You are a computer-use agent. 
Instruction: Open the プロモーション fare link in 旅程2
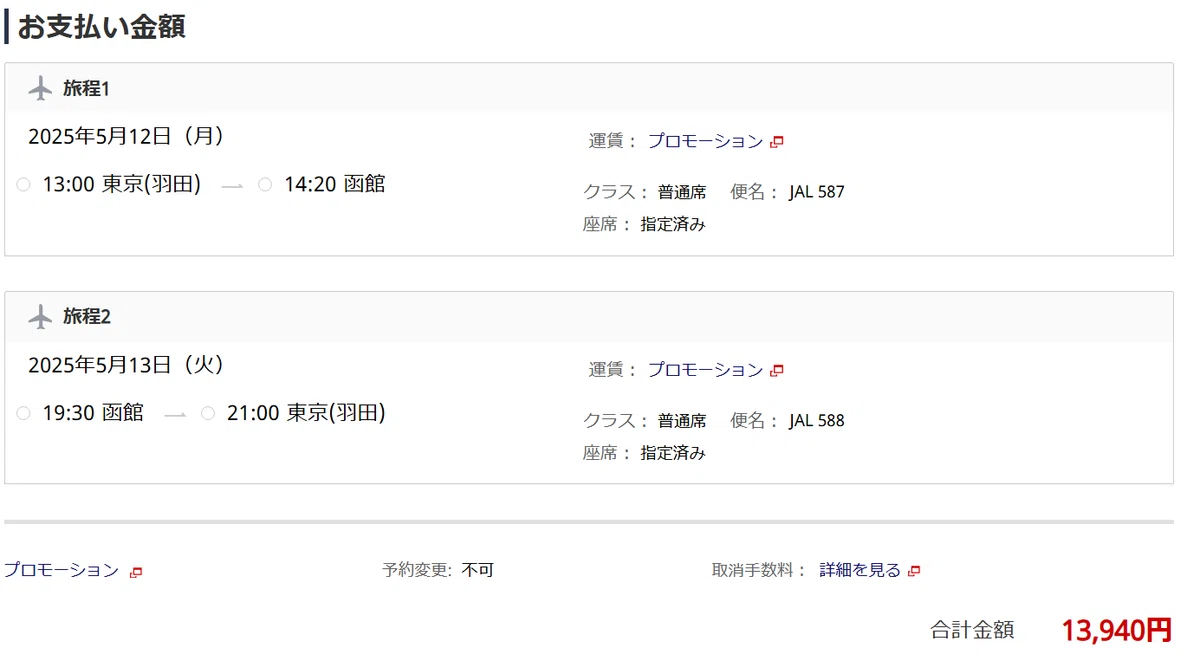pos(705,370)
